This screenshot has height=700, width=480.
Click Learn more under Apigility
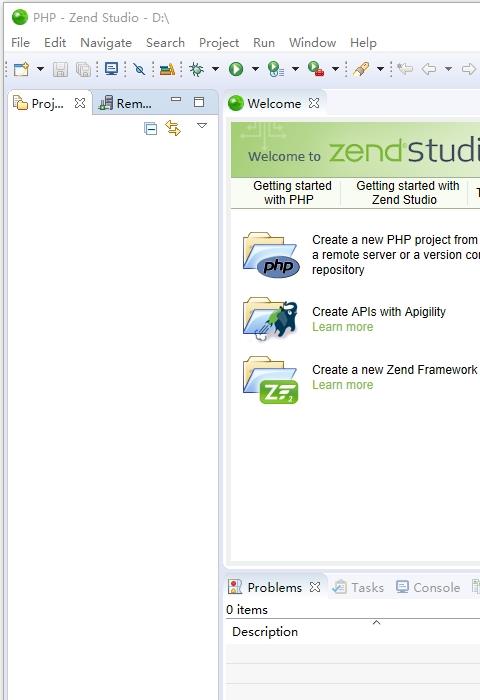point(342,327)
